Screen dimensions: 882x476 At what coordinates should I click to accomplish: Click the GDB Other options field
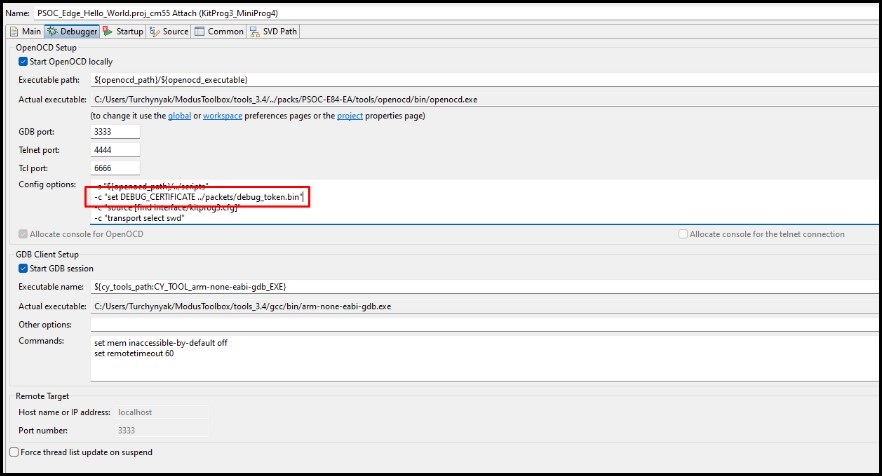(480, 324)
